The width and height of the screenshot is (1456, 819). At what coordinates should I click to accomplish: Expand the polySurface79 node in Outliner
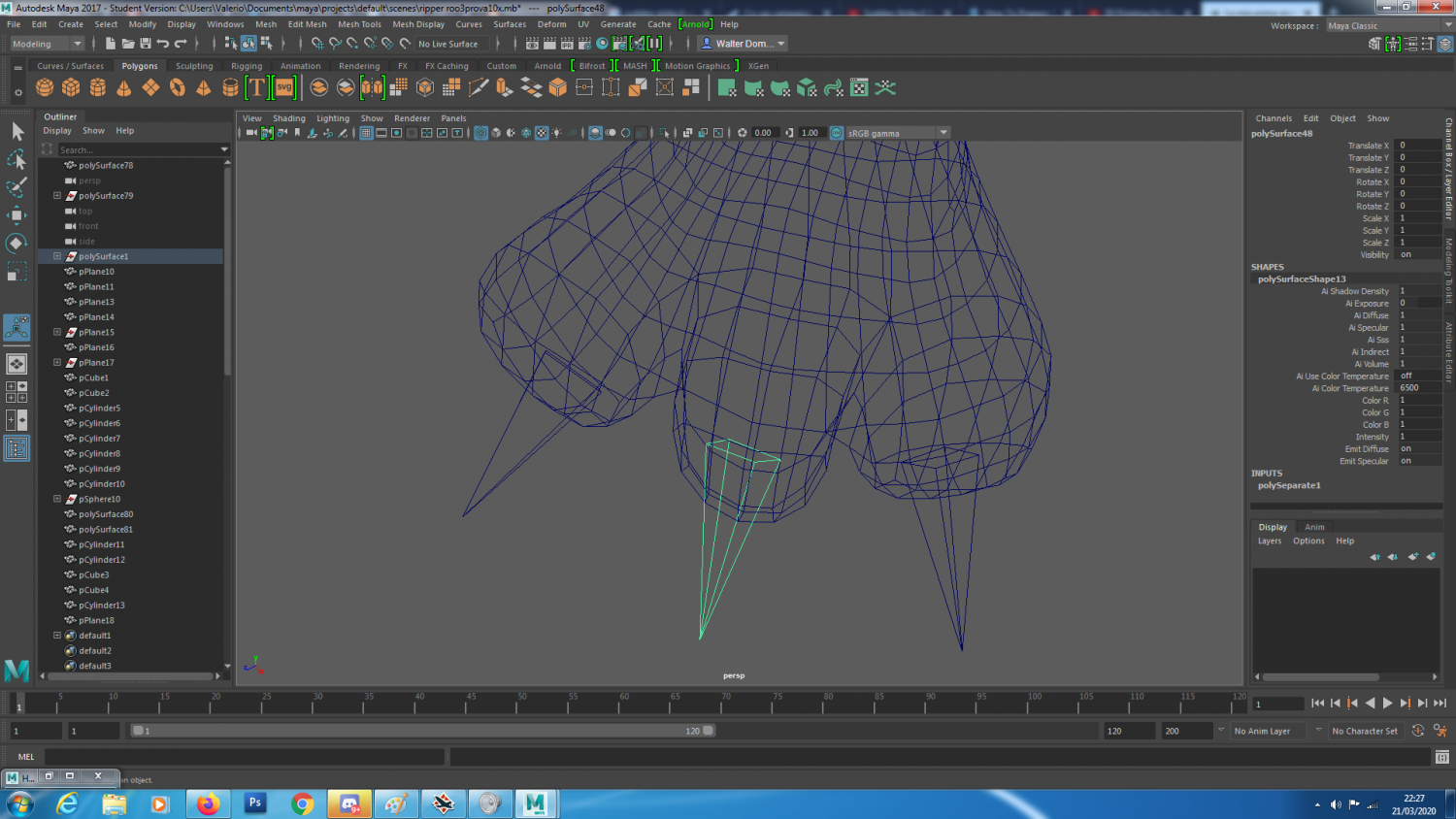point(57,196)
